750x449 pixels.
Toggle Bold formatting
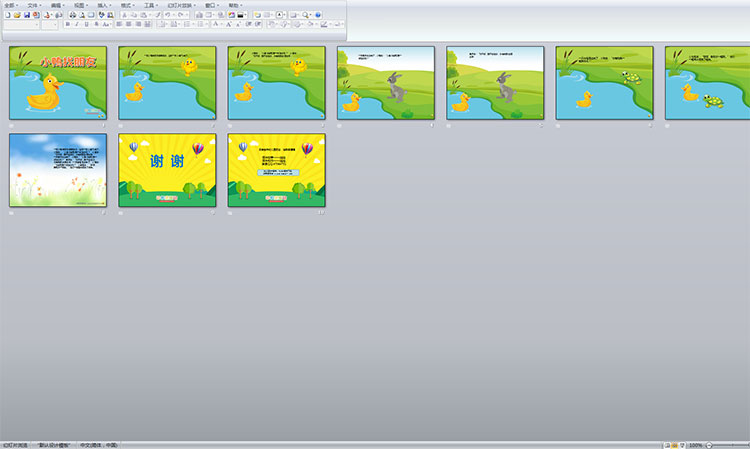(67, 24)
